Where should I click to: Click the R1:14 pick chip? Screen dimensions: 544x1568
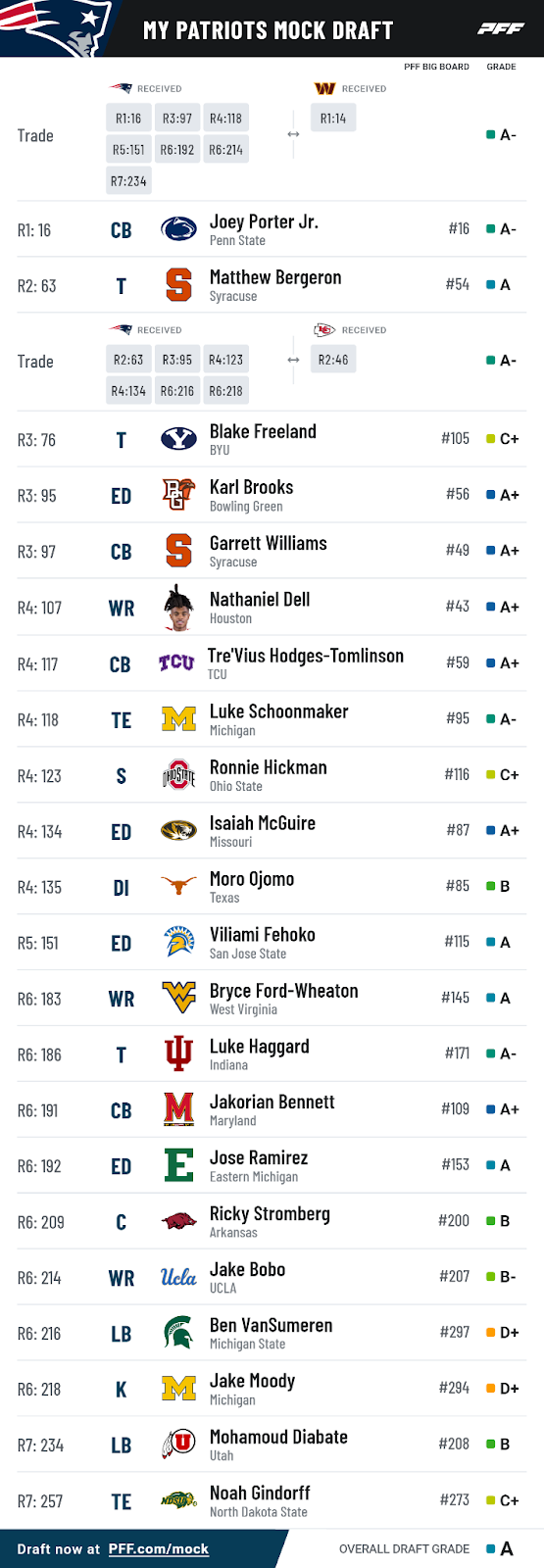pyautogui.click(x=333, y=119)
